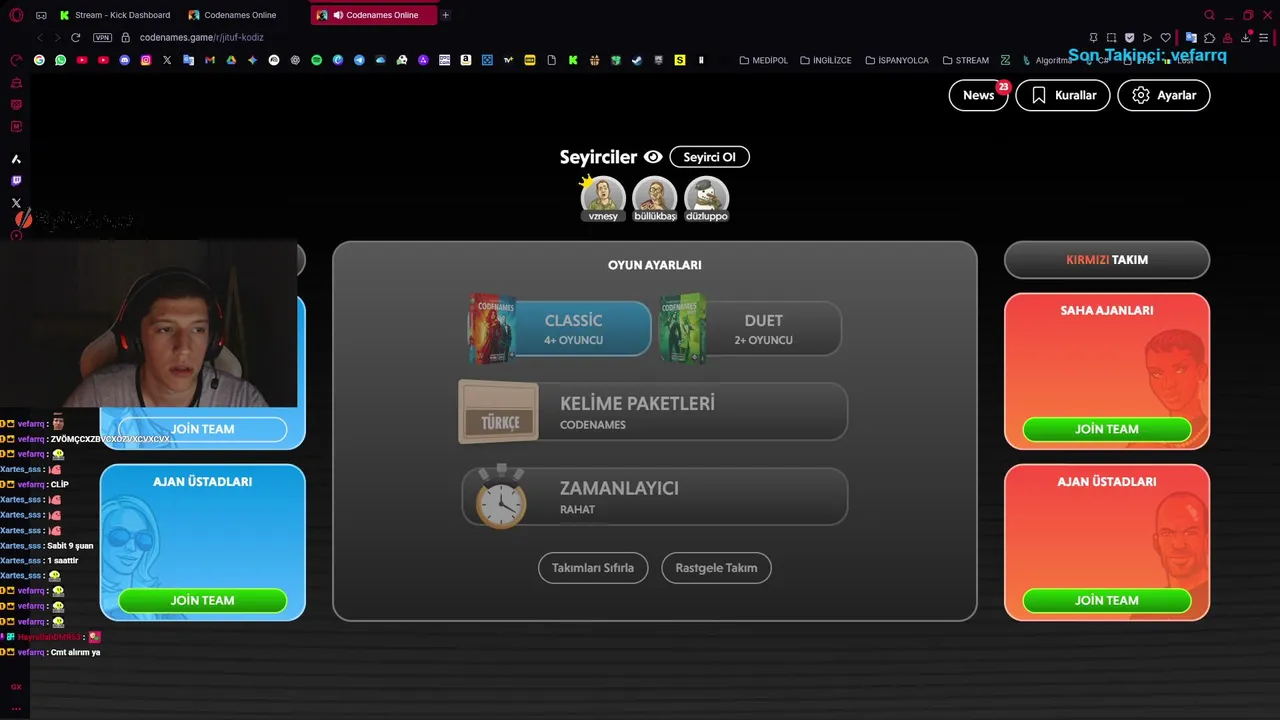Click the heart bookmark icon in toolbar
1280x720 pixels.
pos(1165,37)
